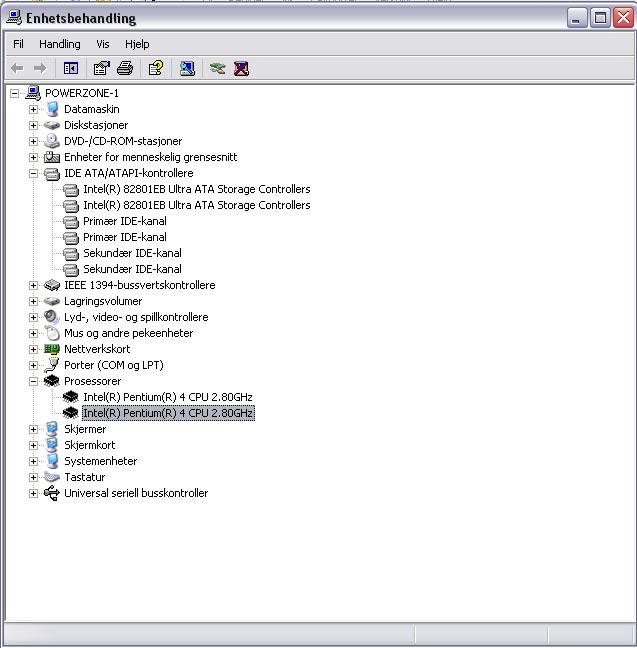Expand the Systemenheter node
The height and width of the screenshot is (648, 637).
pos(33,461)
